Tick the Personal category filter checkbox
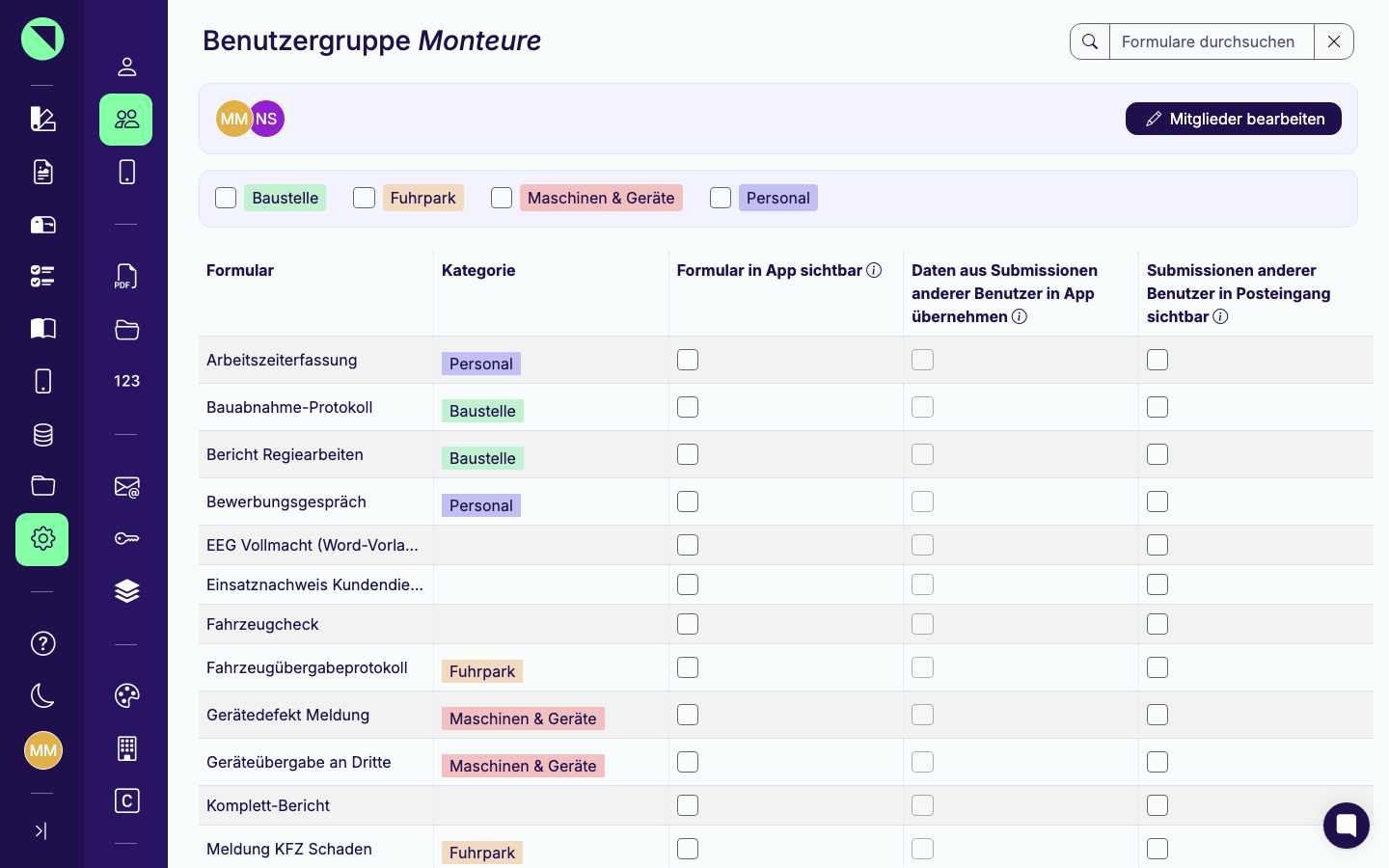This screenshot has width=1389, height=868. pyautogui.click(x=721, y=198)
